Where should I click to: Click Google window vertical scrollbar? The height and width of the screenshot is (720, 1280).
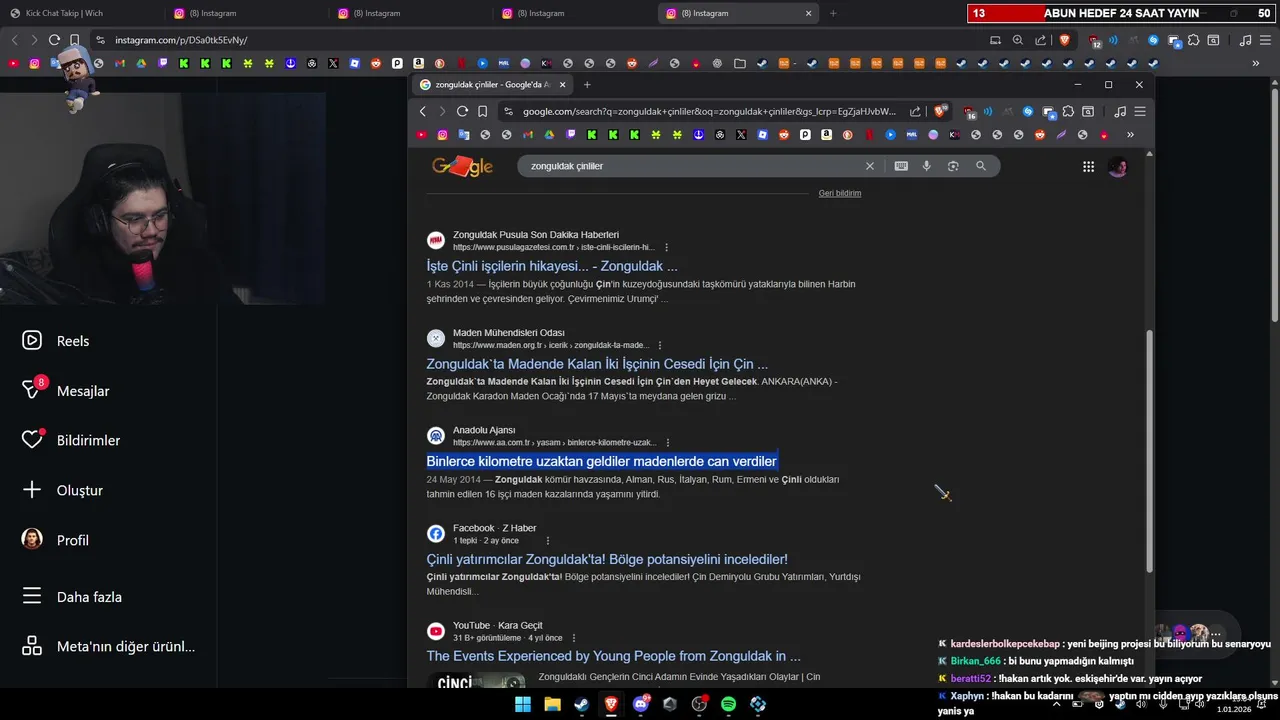tap(1149, 450)
